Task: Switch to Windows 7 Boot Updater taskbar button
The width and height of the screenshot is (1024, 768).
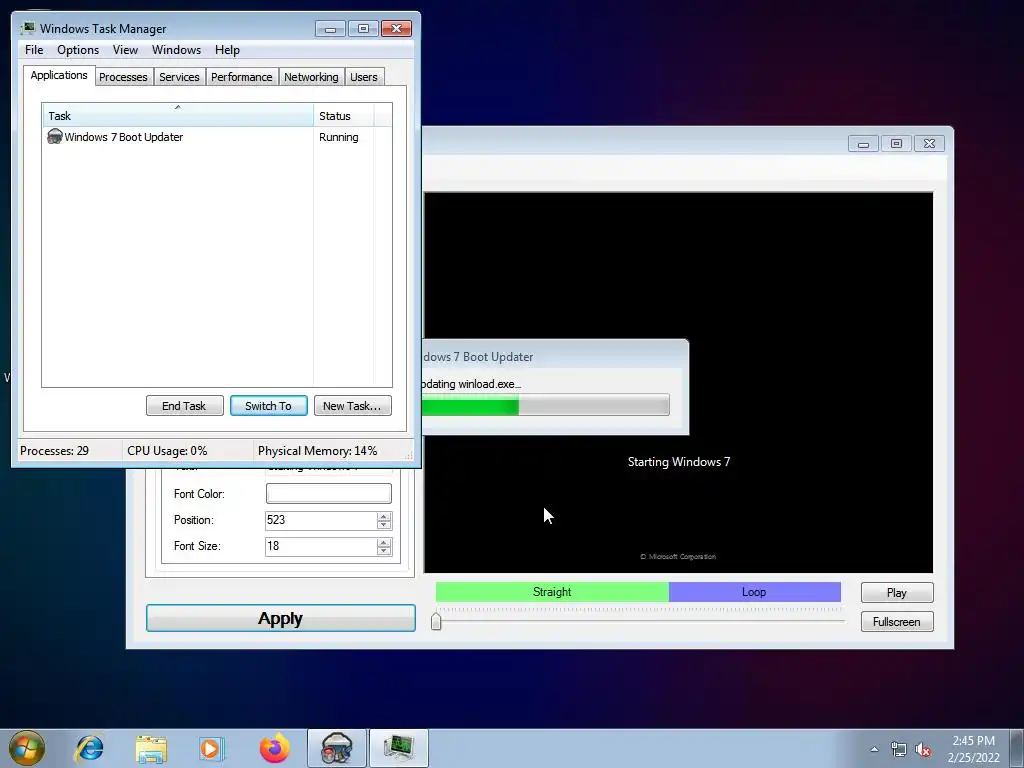Action: (336, 748)
